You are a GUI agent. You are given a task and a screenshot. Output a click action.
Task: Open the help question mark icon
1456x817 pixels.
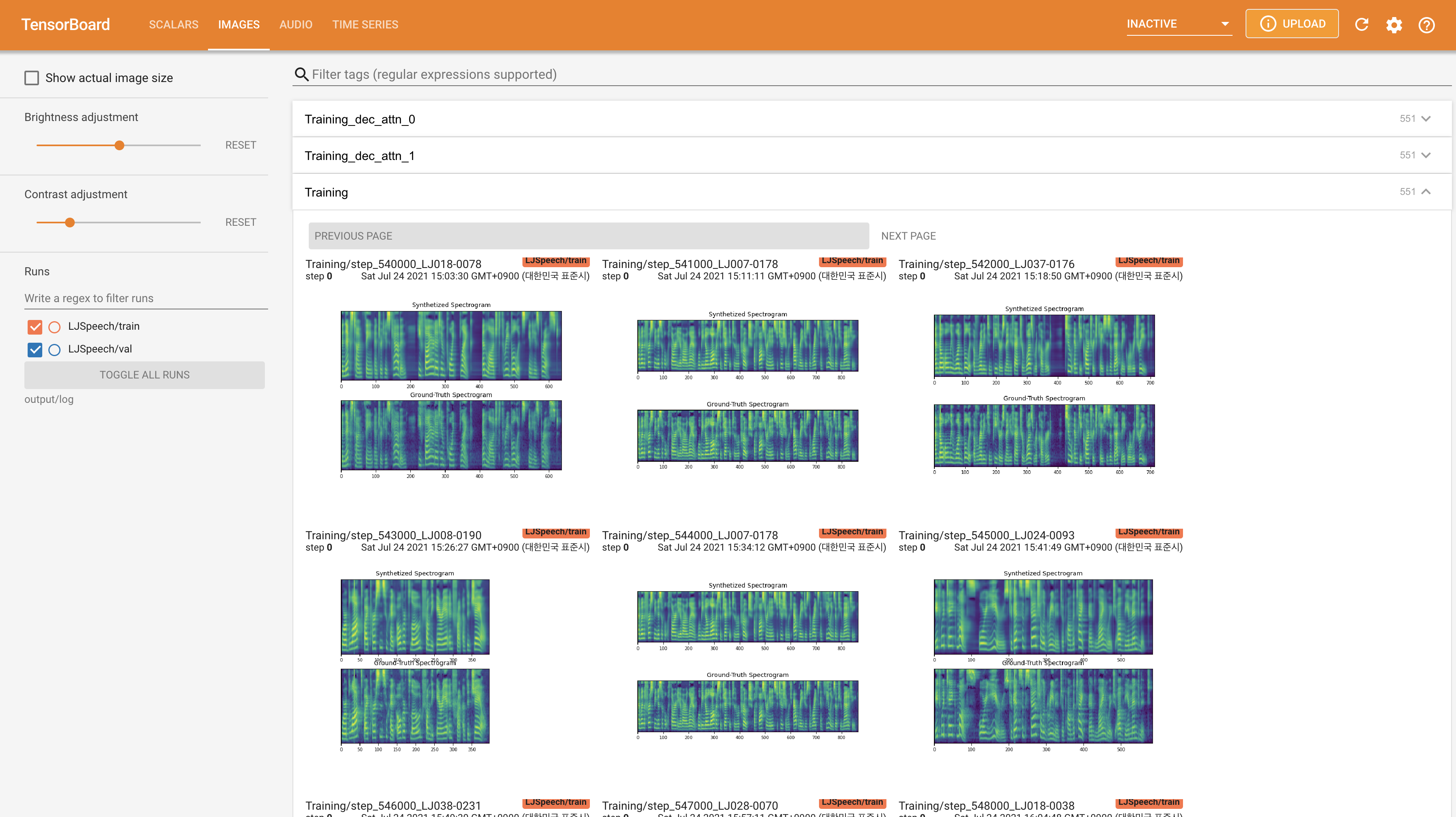(x=1426, y=24)
